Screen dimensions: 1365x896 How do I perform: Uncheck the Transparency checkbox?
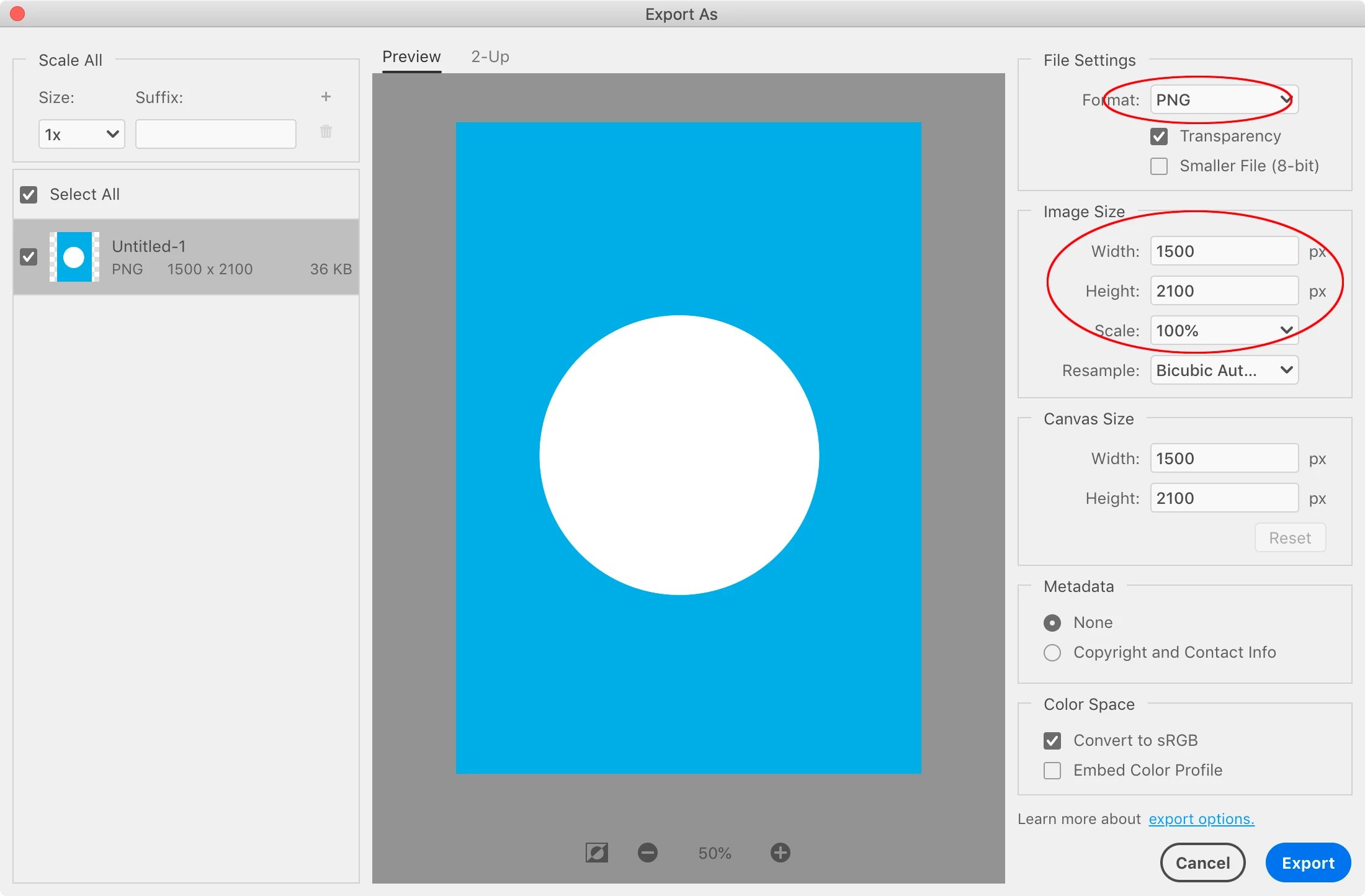tap(1158, 137)
